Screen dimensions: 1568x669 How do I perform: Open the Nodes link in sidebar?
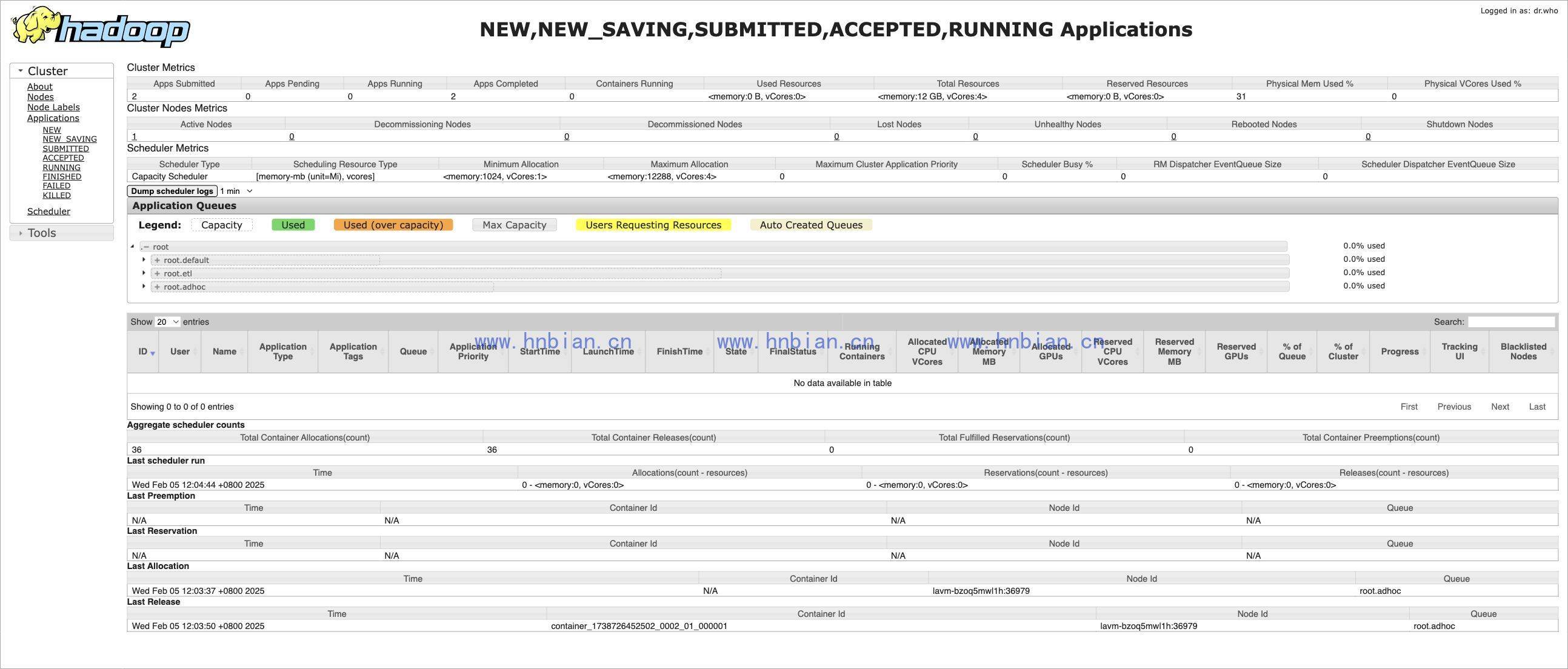coord(40,97)
